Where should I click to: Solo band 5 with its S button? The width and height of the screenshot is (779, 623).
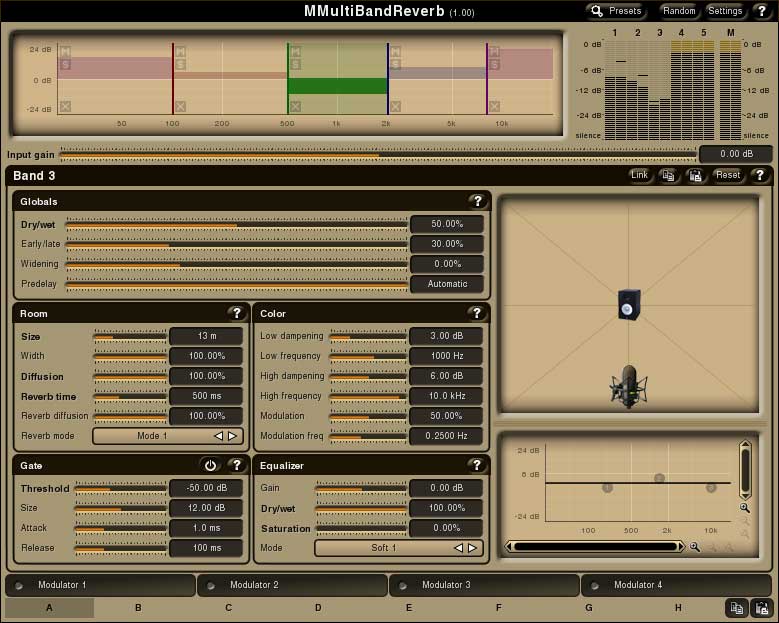click(494, 64)
